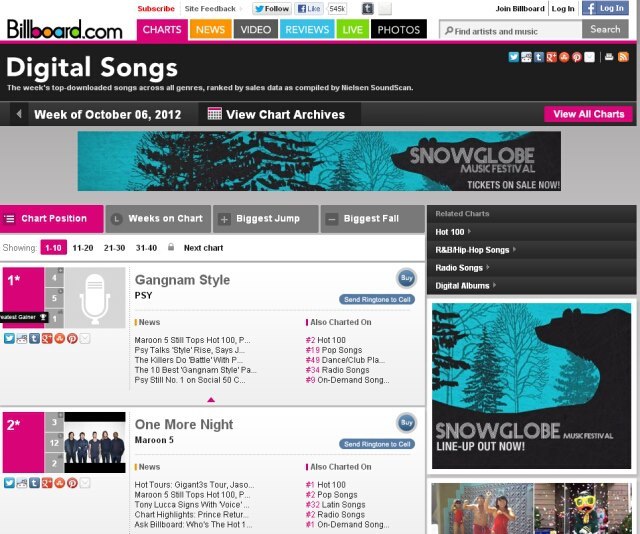640x534 pixels.
Task: Pin One More Night on Pinterest
Action: click(x=72, y=483)
